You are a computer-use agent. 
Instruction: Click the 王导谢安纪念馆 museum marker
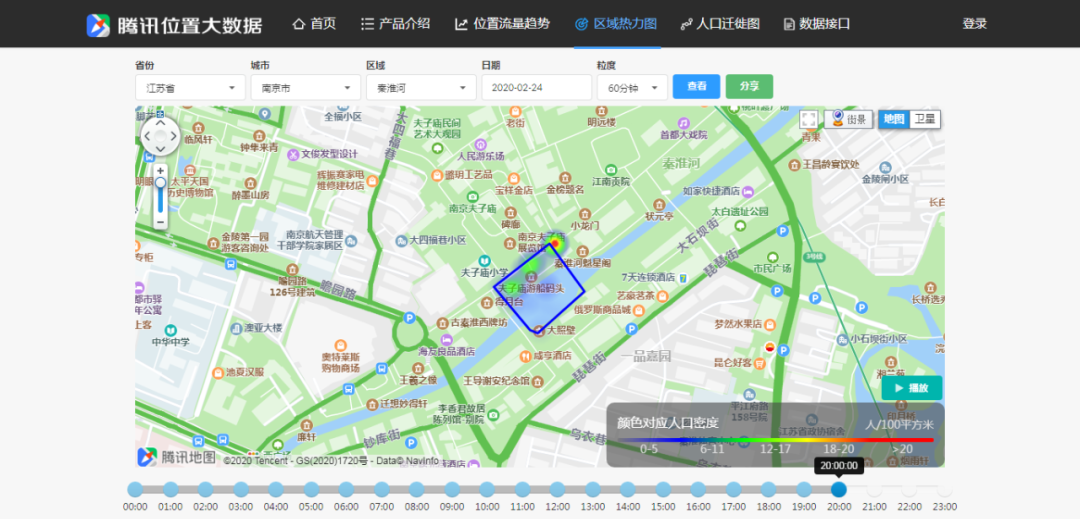(537, 381)
